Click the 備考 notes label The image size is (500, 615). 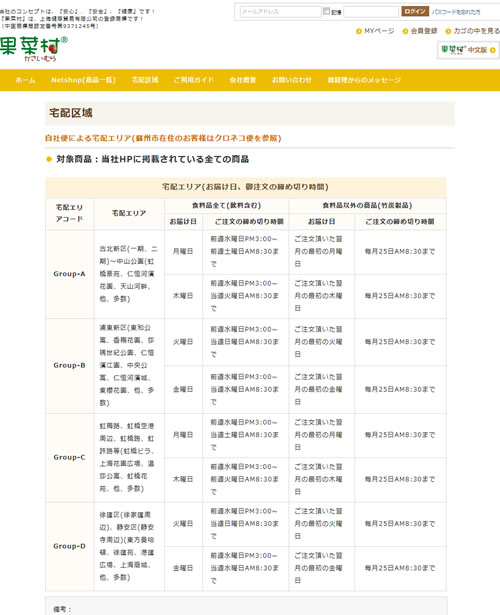click(62, 609)
